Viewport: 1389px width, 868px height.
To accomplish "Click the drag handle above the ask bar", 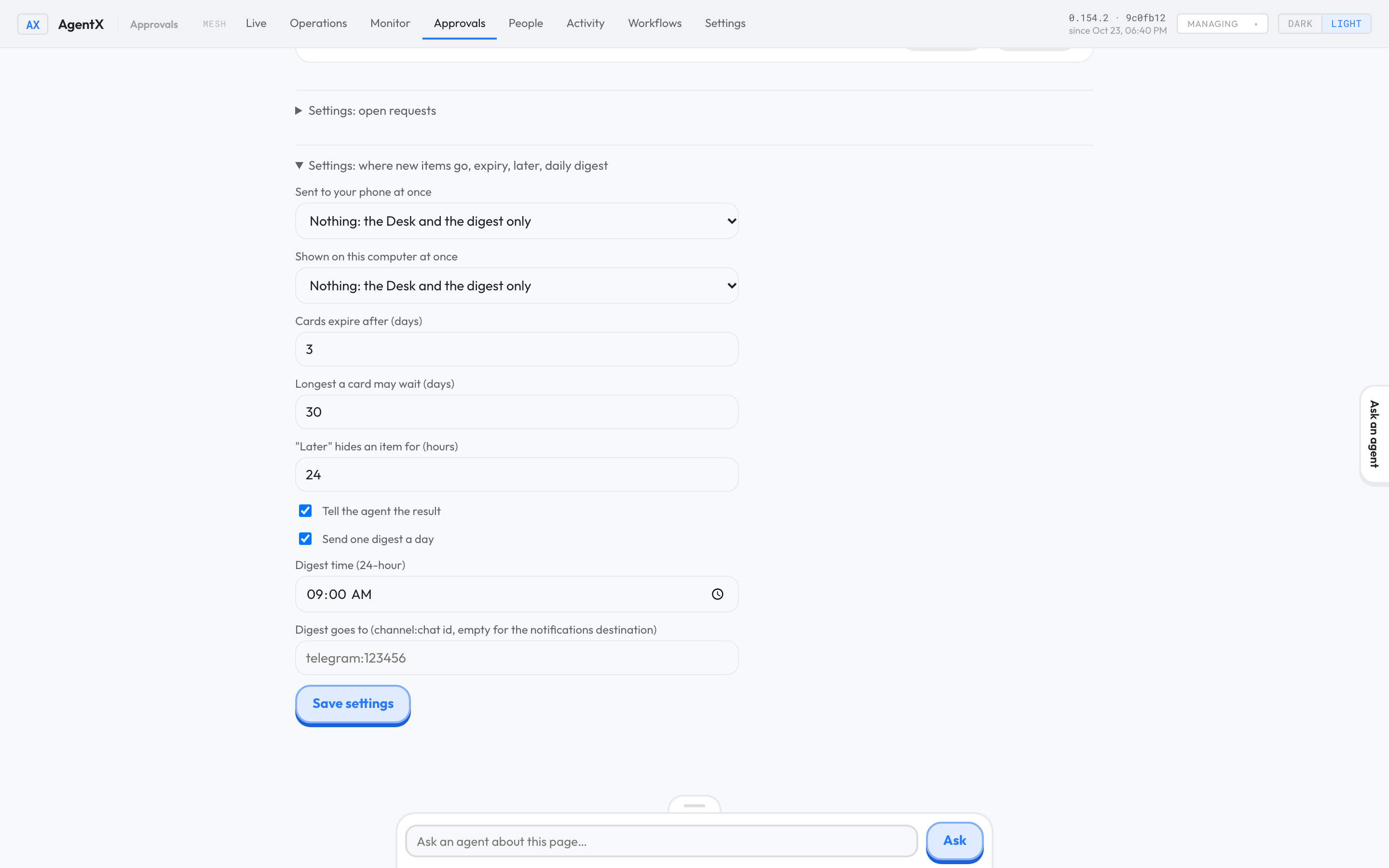I will pyautogui.click(x=694, y=805).
